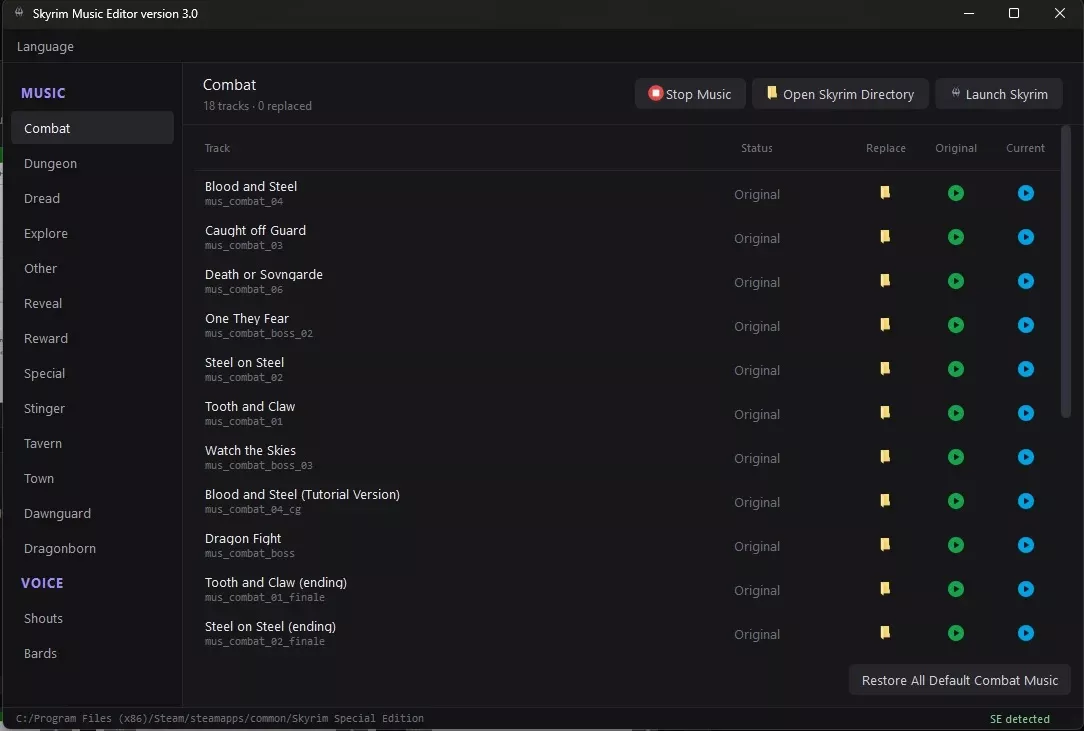Open replace file for Caught off Guard
Image resolution: width=1084 pixels, height=731 pixels.
tap(885, 237)
